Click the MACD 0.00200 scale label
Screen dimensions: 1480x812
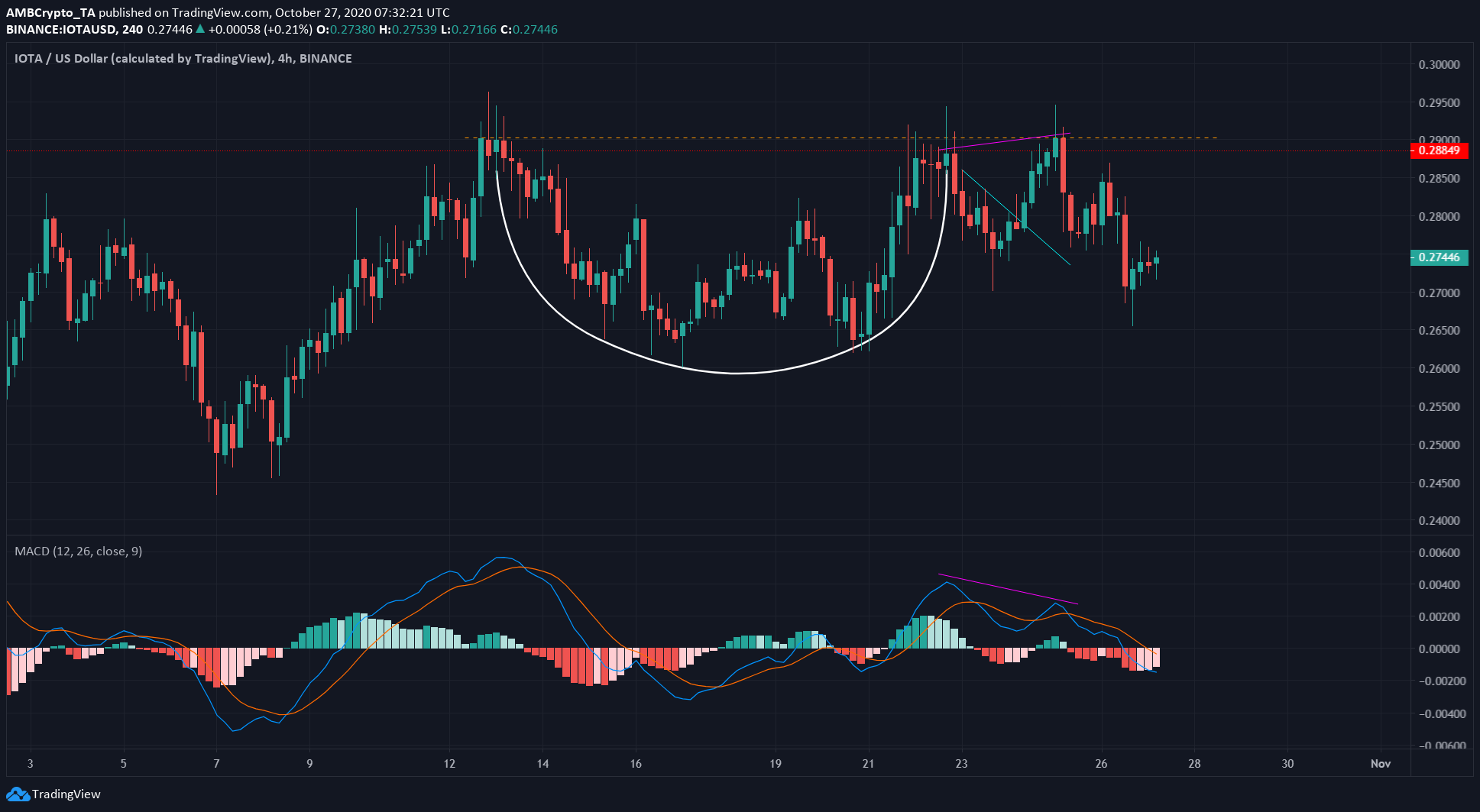point(1440,617)
